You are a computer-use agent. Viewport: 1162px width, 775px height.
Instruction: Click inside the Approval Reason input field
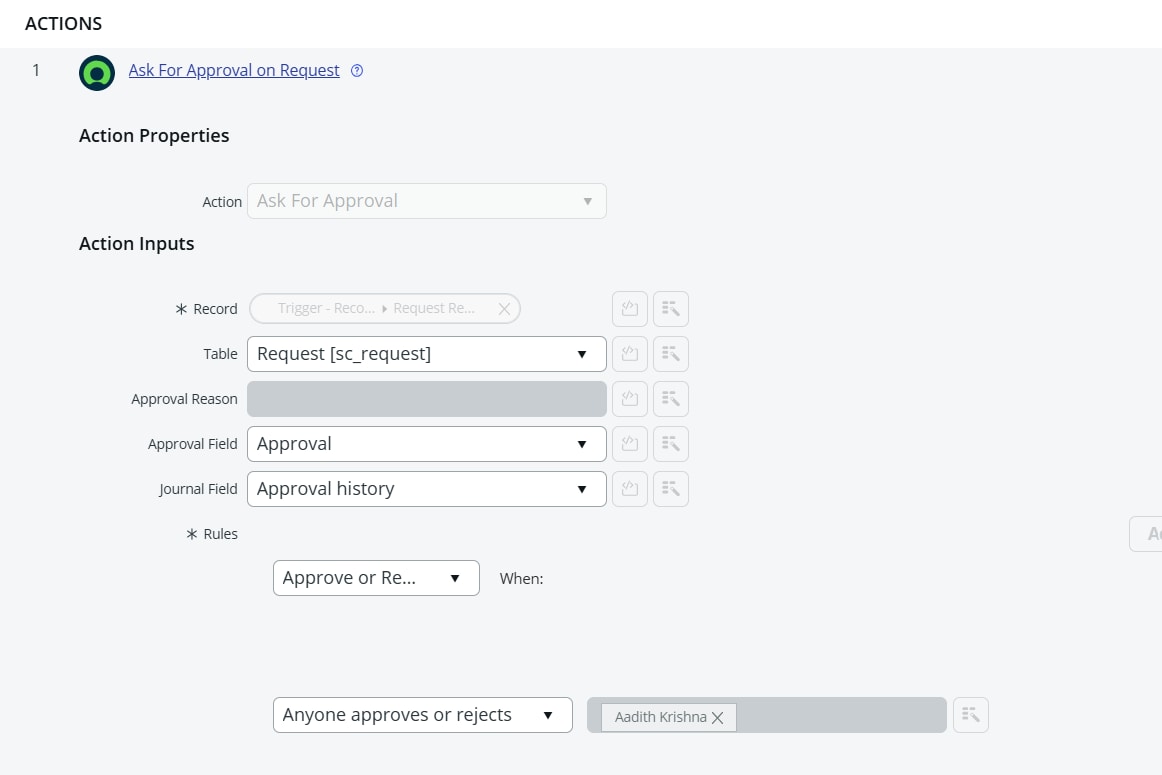pos(426,398)
